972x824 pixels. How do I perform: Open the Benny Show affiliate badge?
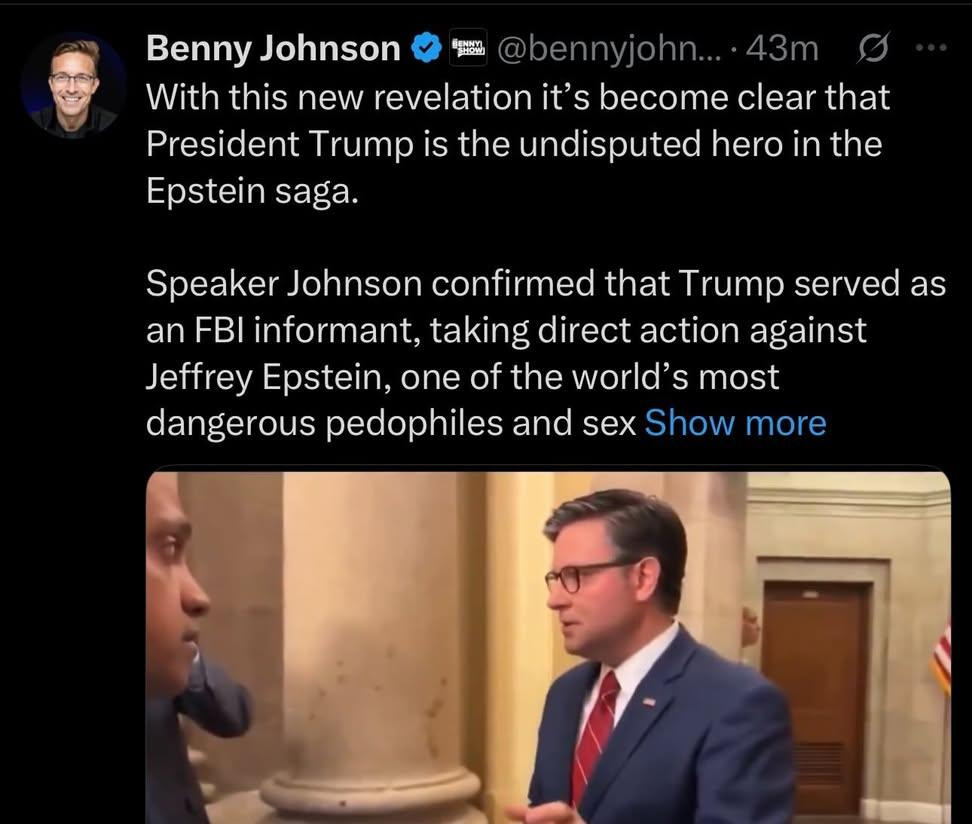[x=468, y=48]
